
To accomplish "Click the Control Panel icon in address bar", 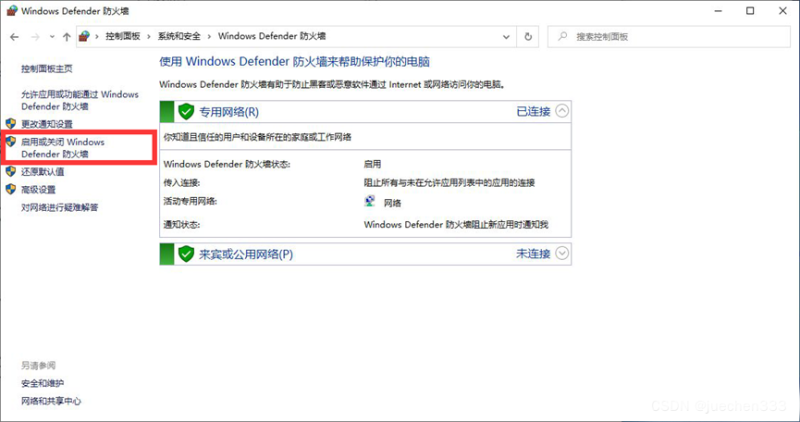I will 85,36.
